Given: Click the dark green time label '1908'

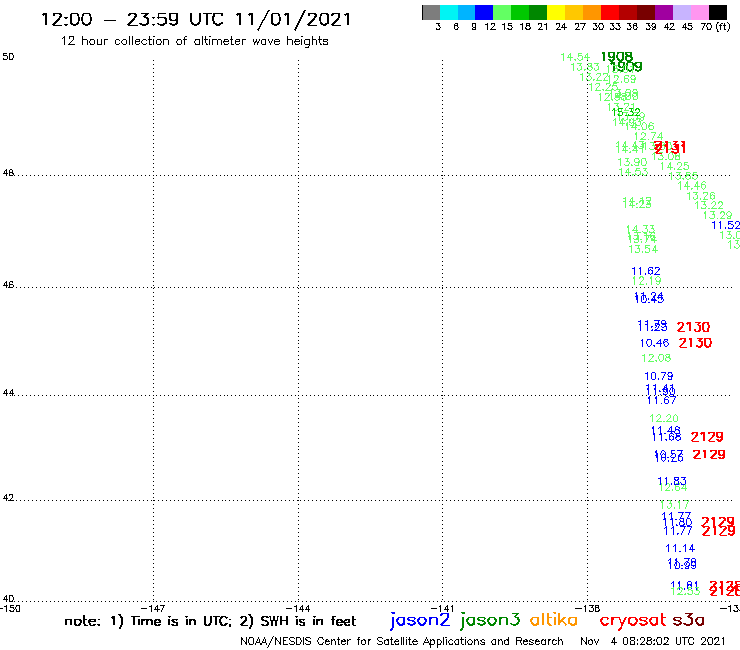Looking at the screenshot, I should (x=616, y=57).
